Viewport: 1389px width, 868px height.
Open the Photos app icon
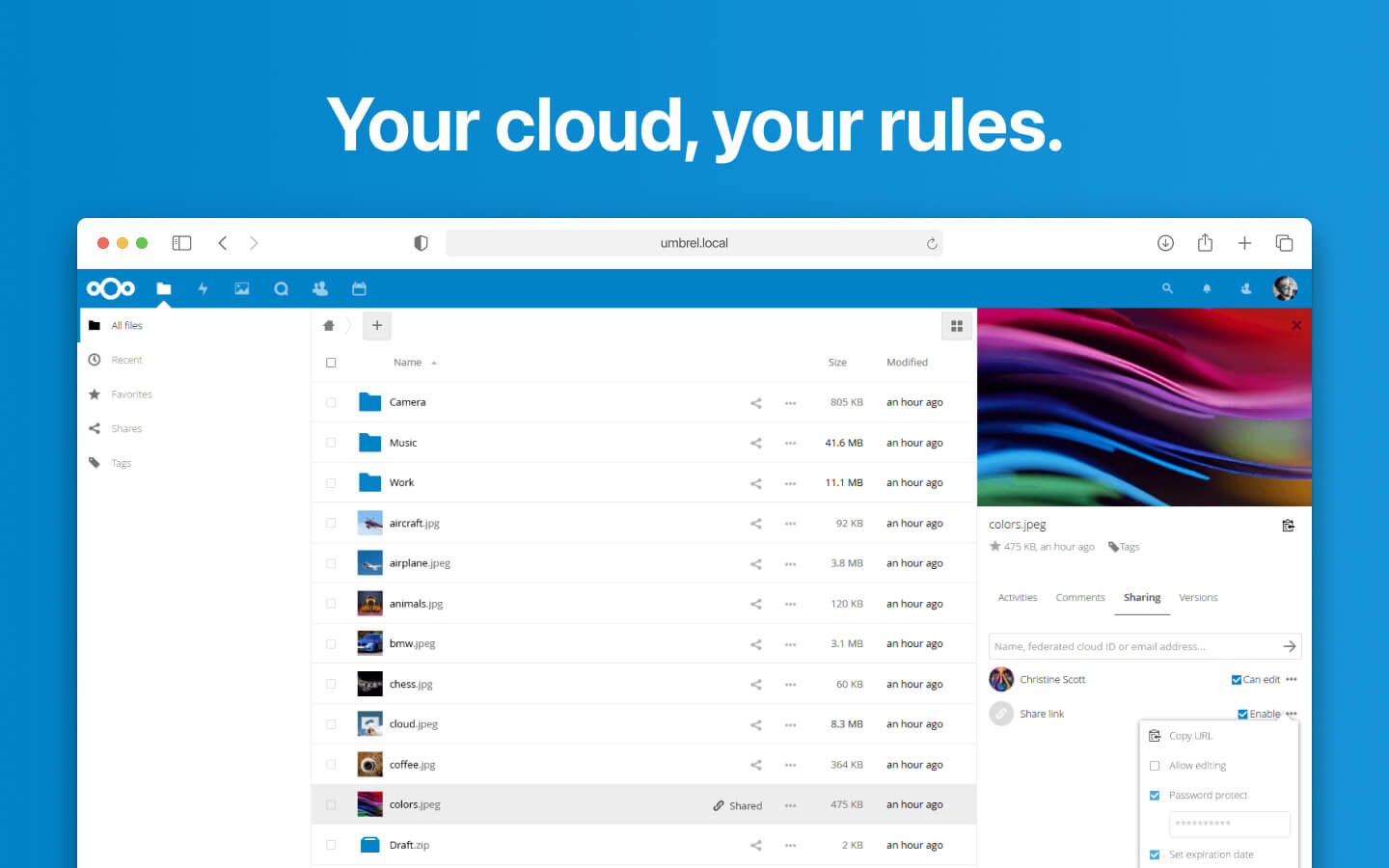[x=241, y=288]
